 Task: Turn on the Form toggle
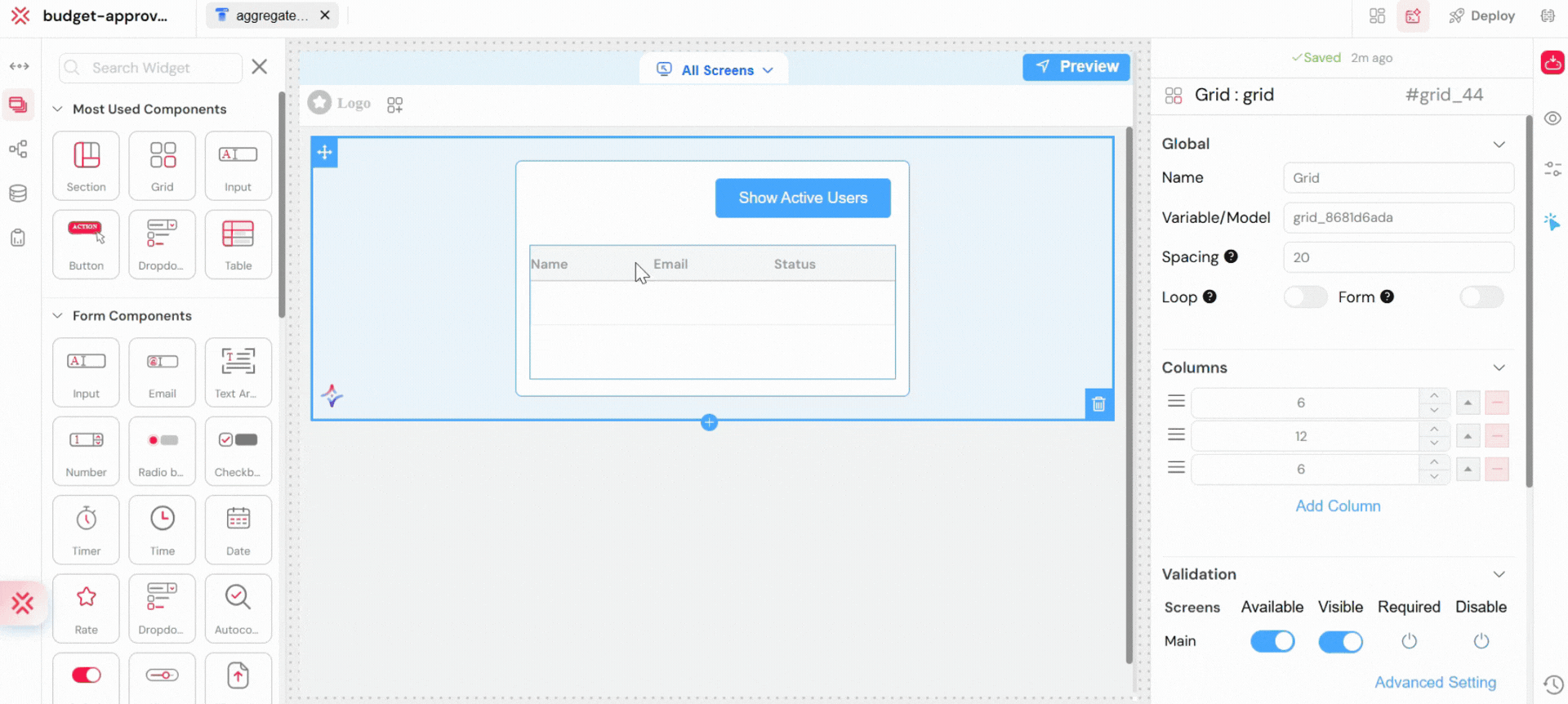[x=1481, y=297]
